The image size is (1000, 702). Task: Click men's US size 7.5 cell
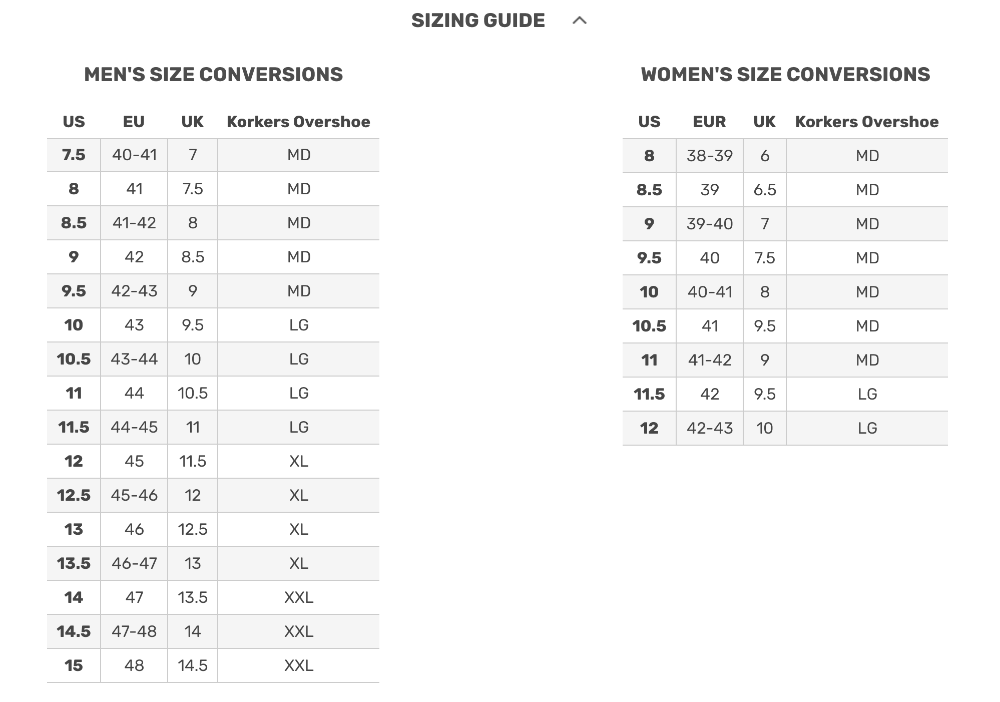coord(74,155)
